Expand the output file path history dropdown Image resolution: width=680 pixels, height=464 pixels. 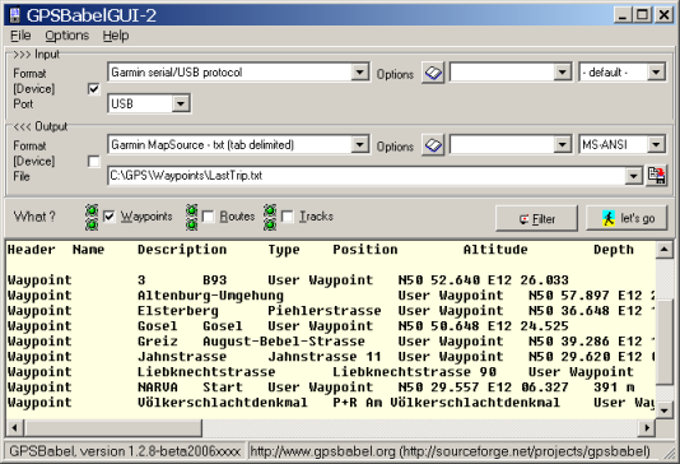(x=634, y=176)
